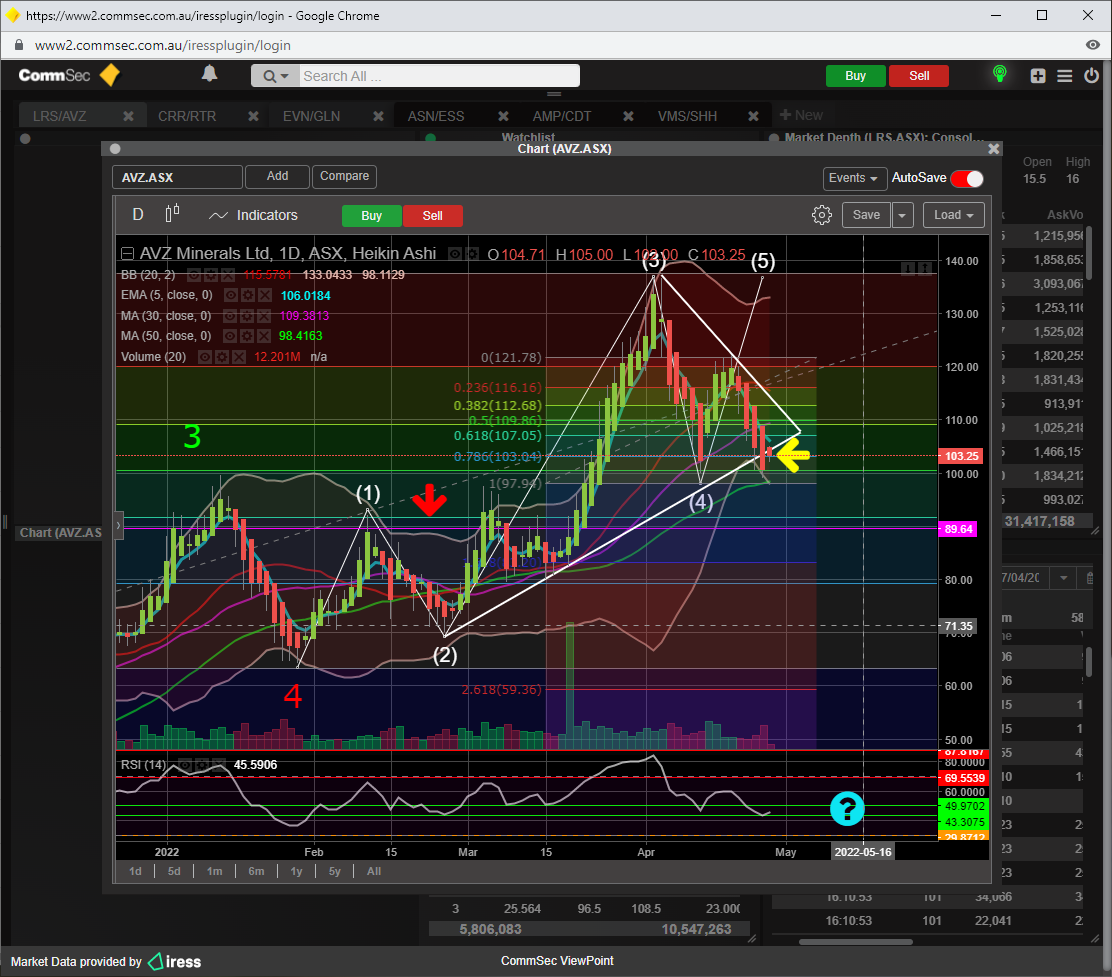Open settings for the MA (30, close, 0) indicator
Viewport: 1112px width, 977px height.
(x=248, y=316)
